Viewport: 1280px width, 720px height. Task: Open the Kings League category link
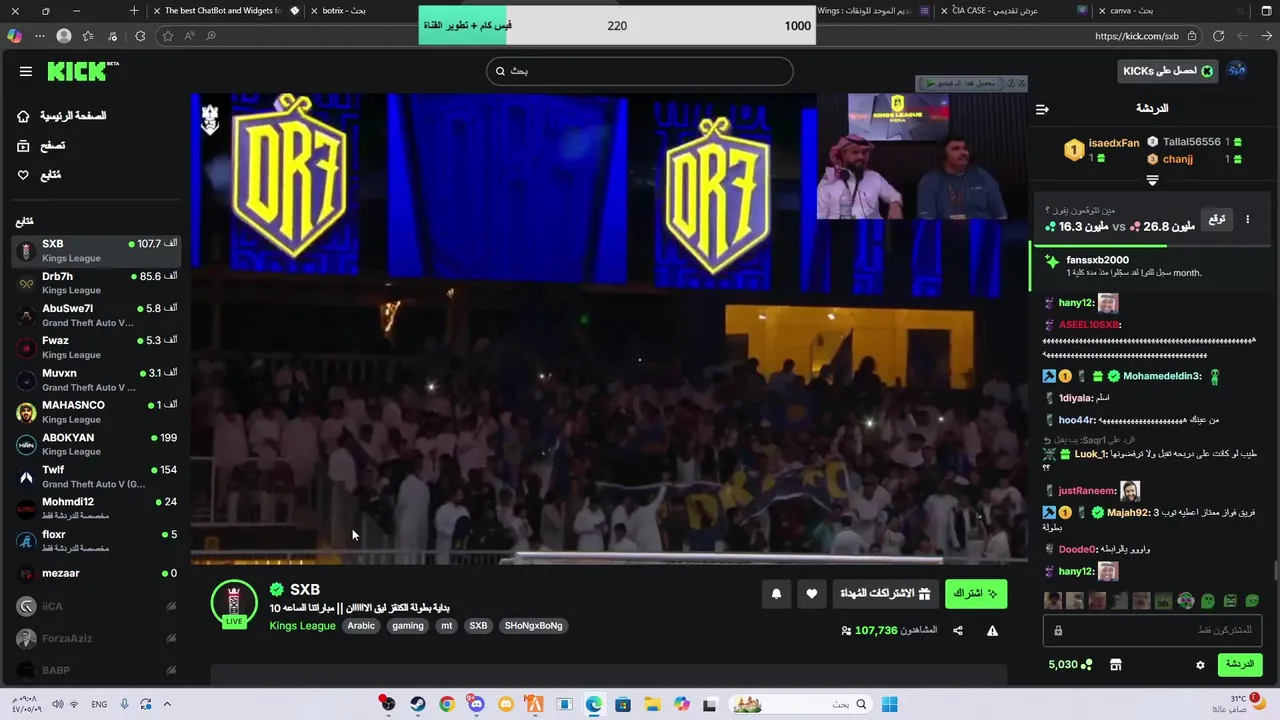(x=302, y=626)
